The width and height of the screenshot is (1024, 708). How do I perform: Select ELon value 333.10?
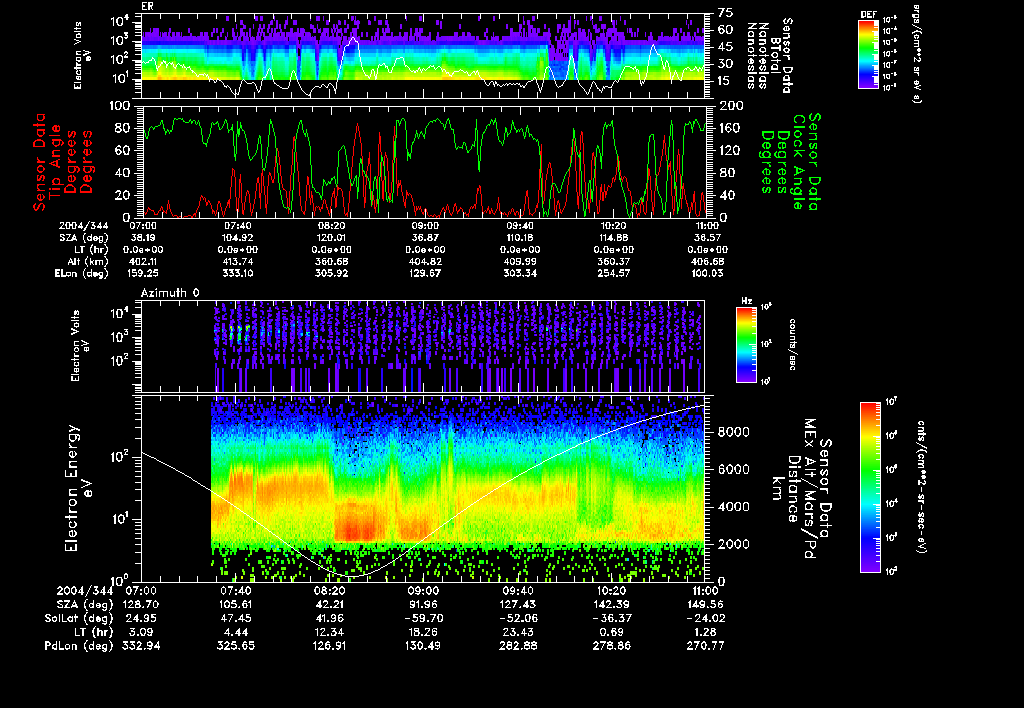(237, 274)
